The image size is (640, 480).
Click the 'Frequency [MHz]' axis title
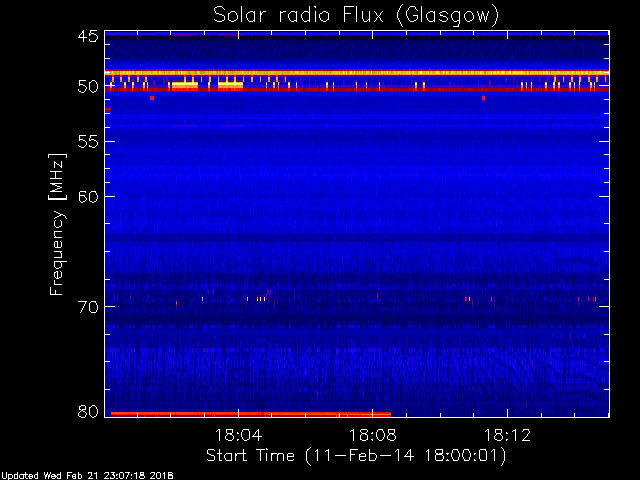click(58, 224)
